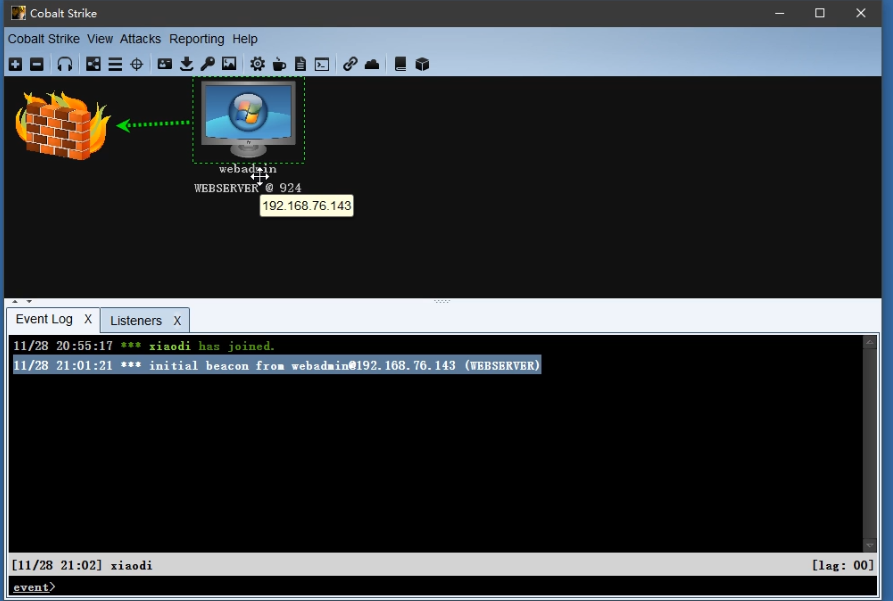Generate an MS Office macro document
The width and height of the screenshot is (893, 601).
pos(300,64)
